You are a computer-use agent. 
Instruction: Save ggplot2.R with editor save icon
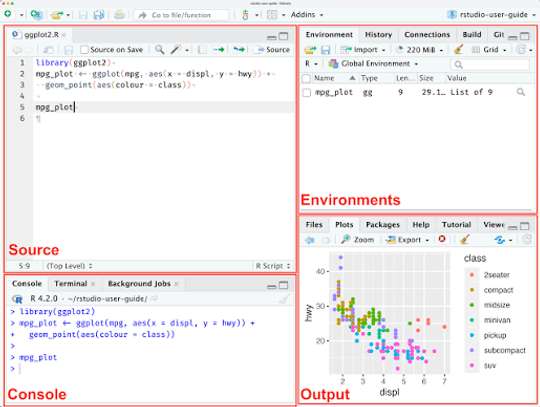[x=69, y=50]
